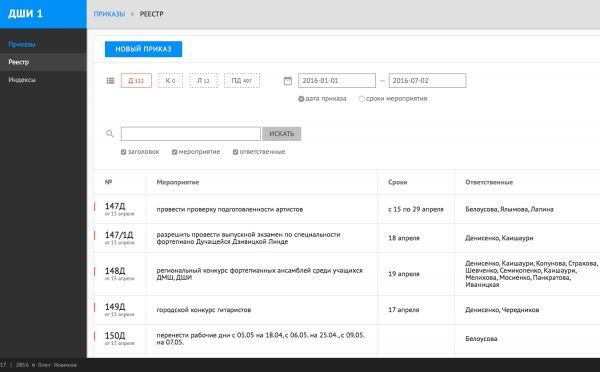The height and width of the screenshot is (372, 600).
Task: Edit the end date field 2016-07-02
Action: click(x=427, y=81)
